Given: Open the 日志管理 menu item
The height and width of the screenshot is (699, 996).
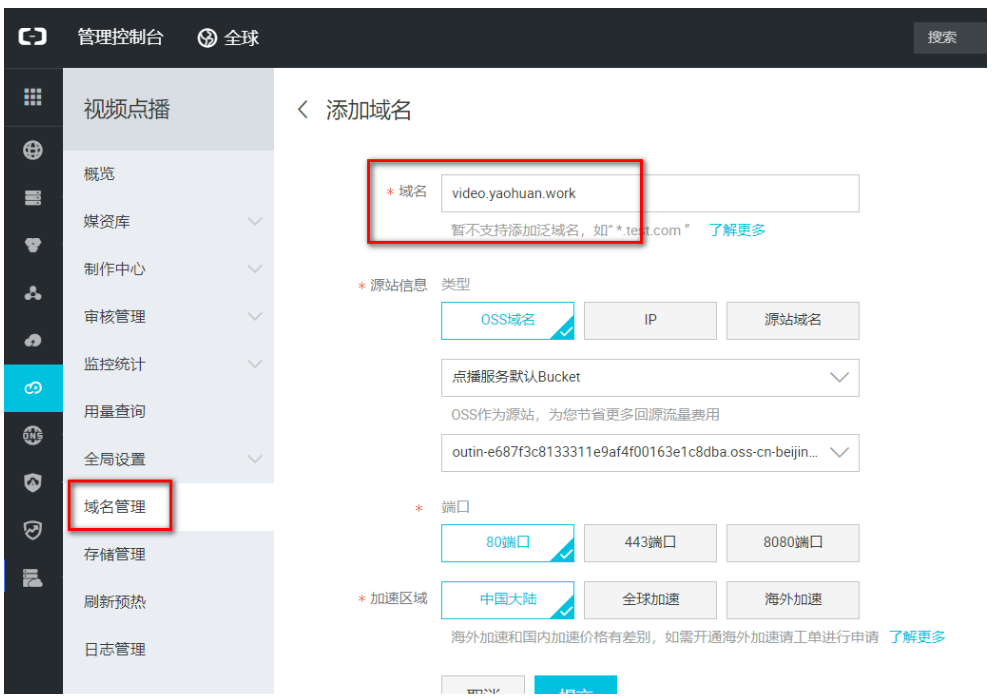Looking at the screenshot, I should (x=168, y=649).
